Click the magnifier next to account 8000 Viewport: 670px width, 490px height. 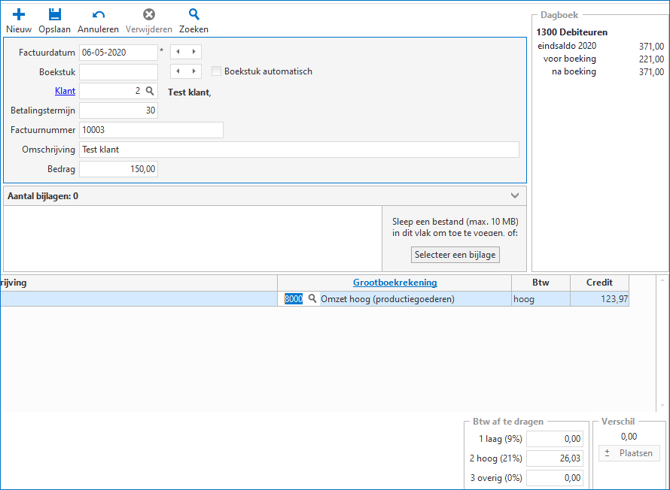coord(312,299)
